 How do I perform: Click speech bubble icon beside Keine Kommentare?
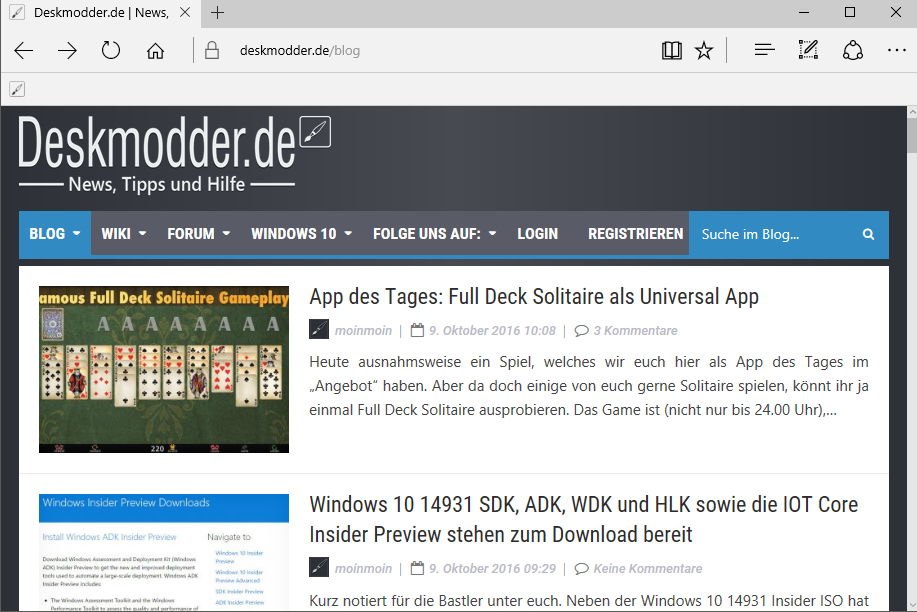point(581,569)
